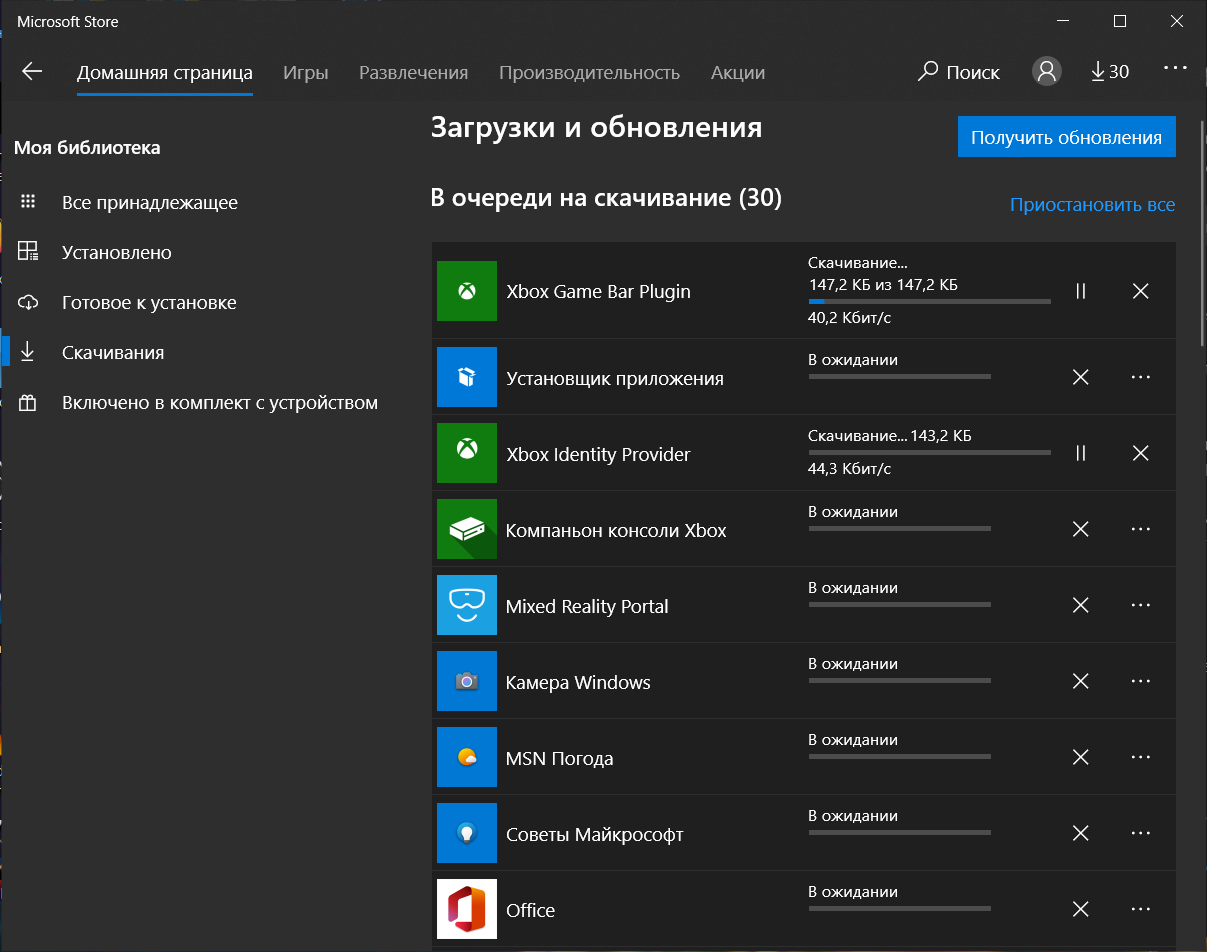Screen dimensions: 1207x952
Task: Cancel the MSN Погода queued download
Action: (x=1080, y=757)
